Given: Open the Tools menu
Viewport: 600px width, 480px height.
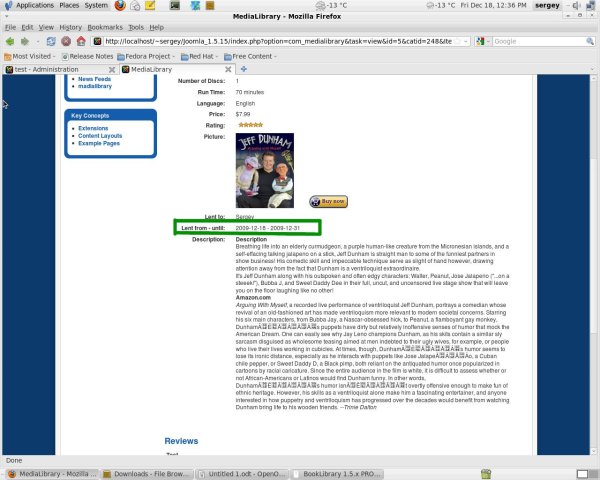Looking at the screenshot, I should (136, 27).
